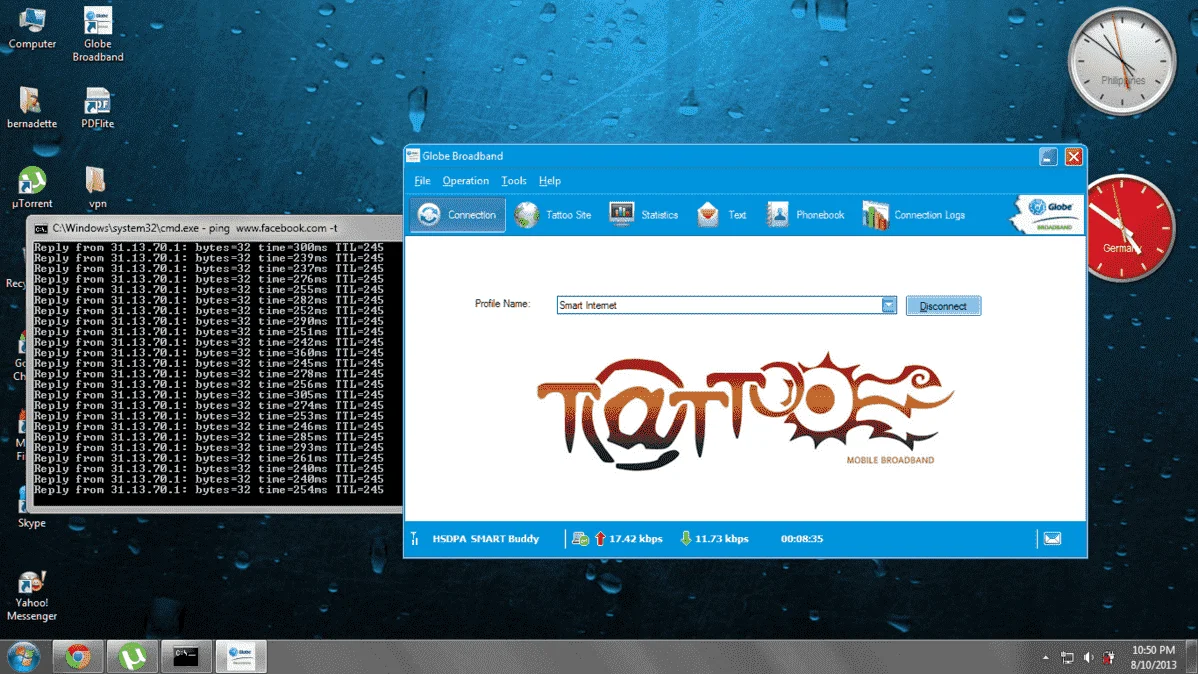Open the Tattoo Site tab
The width and height of the screenshot is (1198, 674).
pos(553,215)
